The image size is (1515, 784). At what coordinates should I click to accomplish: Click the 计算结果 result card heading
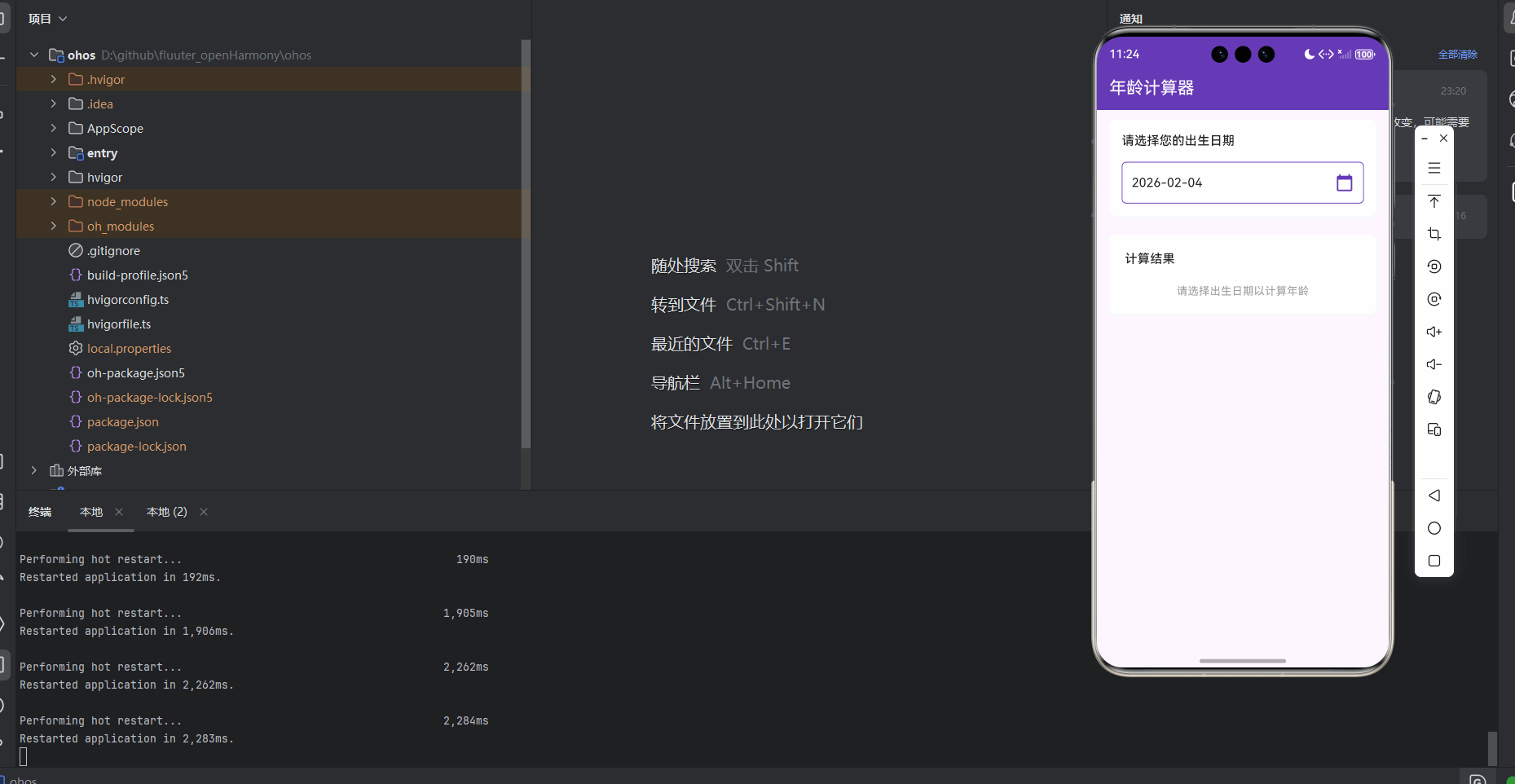tap(1150, 258)
